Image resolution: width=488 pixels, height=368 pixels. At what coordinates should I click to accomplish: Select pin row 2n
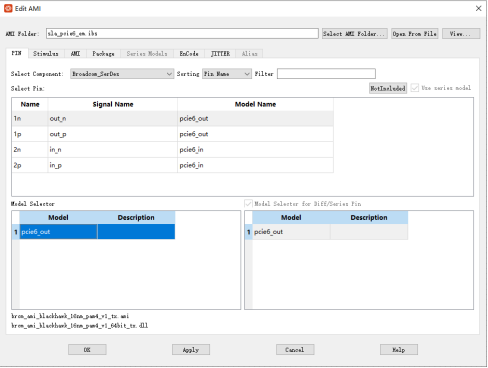click(x=173, y=150)
